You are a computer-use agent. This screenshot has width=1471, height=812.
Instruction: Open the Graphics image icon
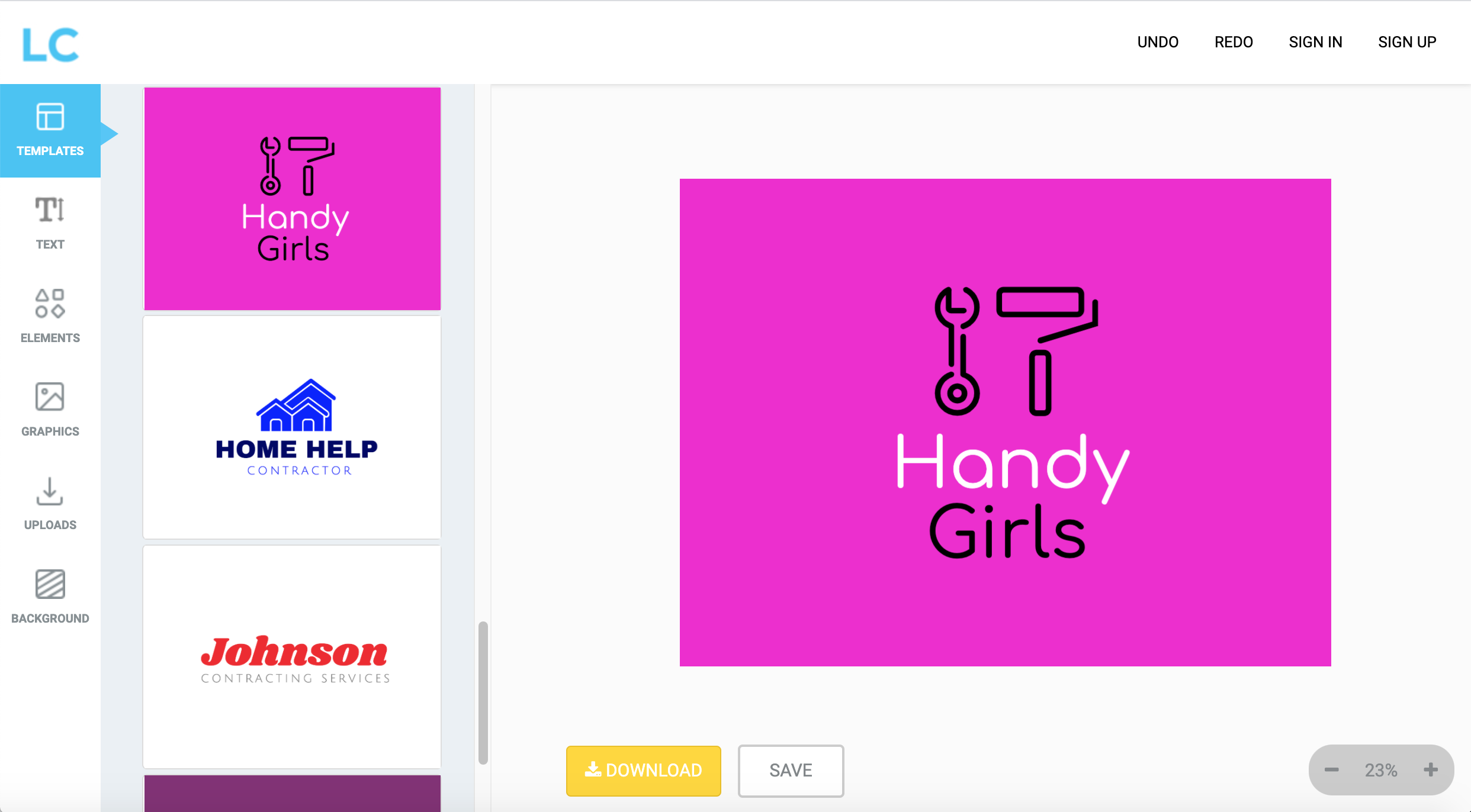coord(50,397)
